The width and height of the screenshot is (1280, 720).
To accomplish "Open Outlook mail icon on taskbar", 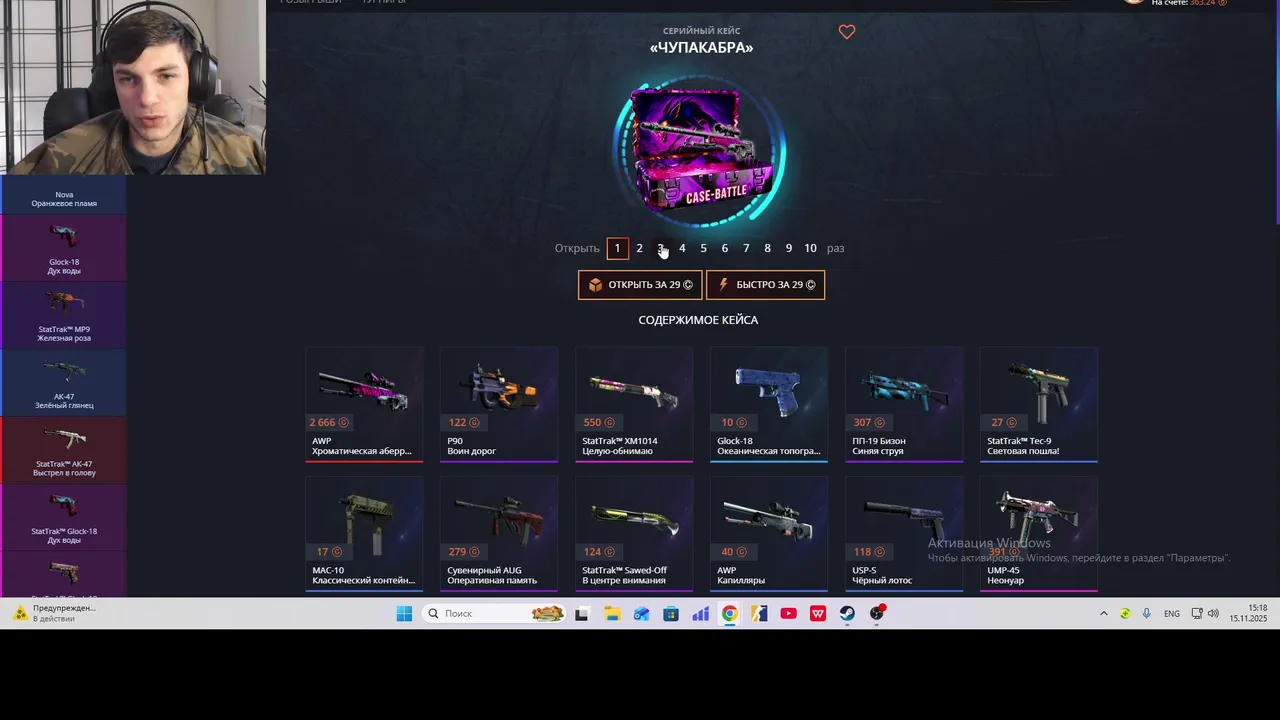I will [x=641, y=613].
